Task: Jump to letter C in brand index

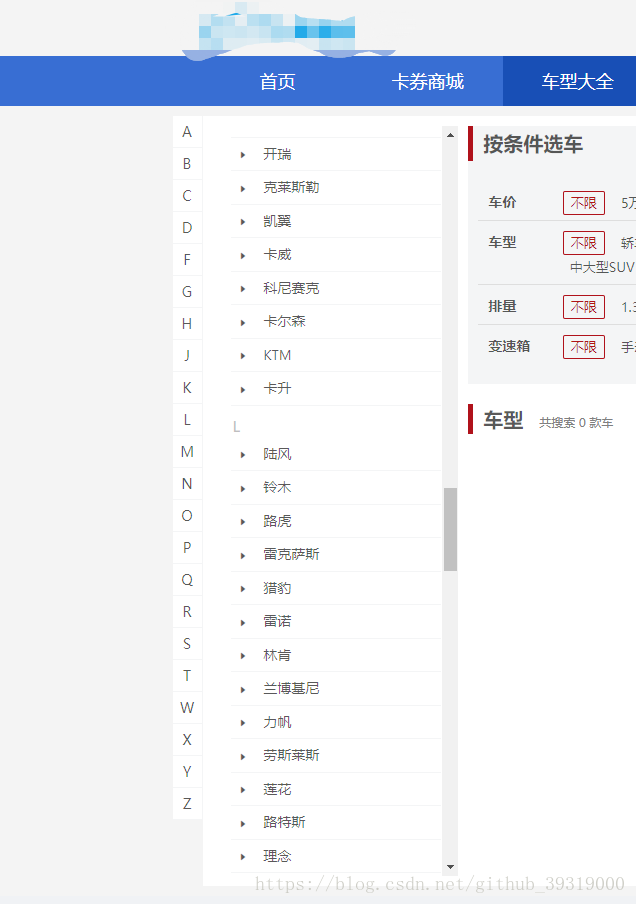Action: [x=187, y=195]
